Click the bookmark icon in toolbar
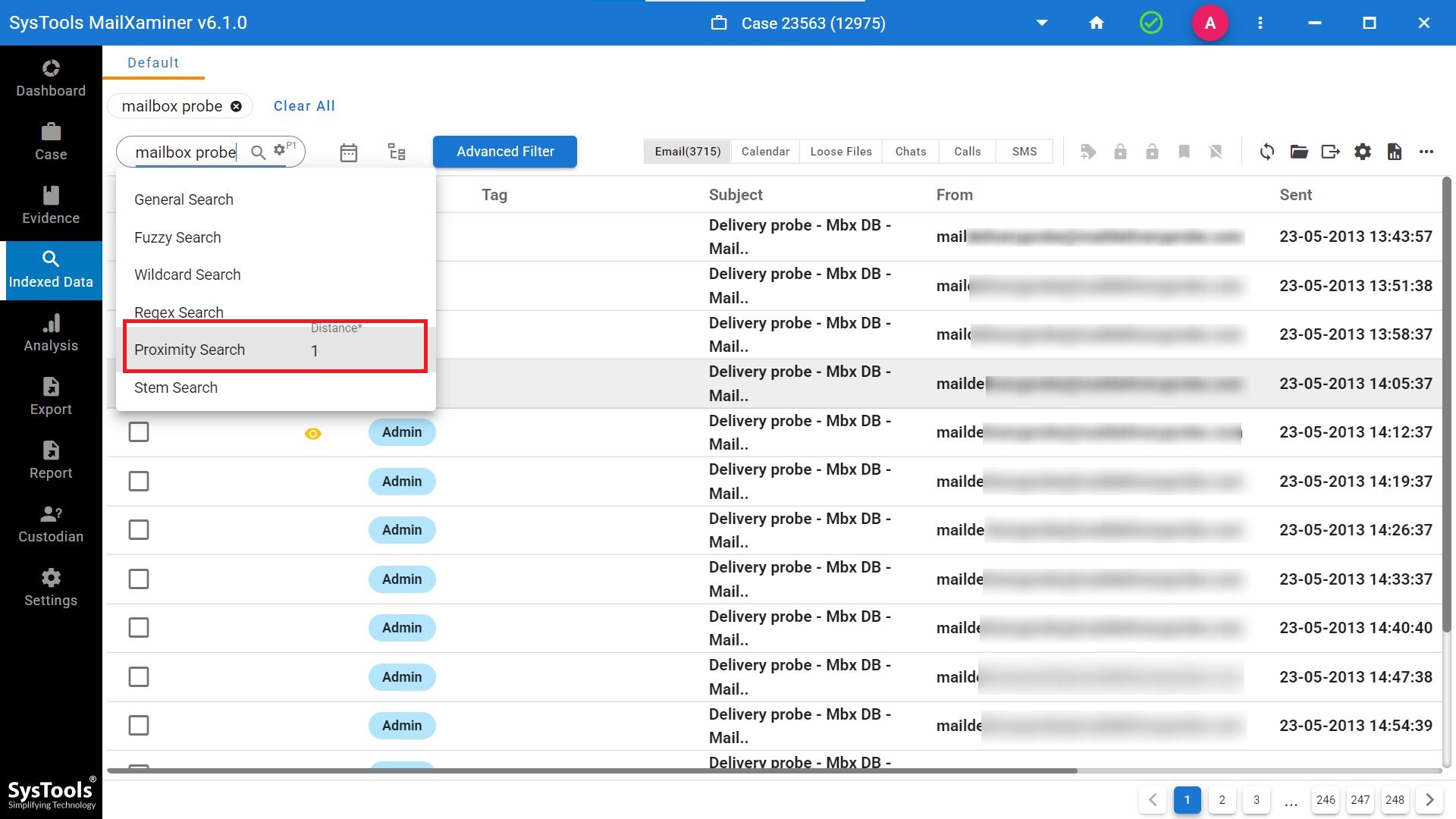 pos(1184,152)
